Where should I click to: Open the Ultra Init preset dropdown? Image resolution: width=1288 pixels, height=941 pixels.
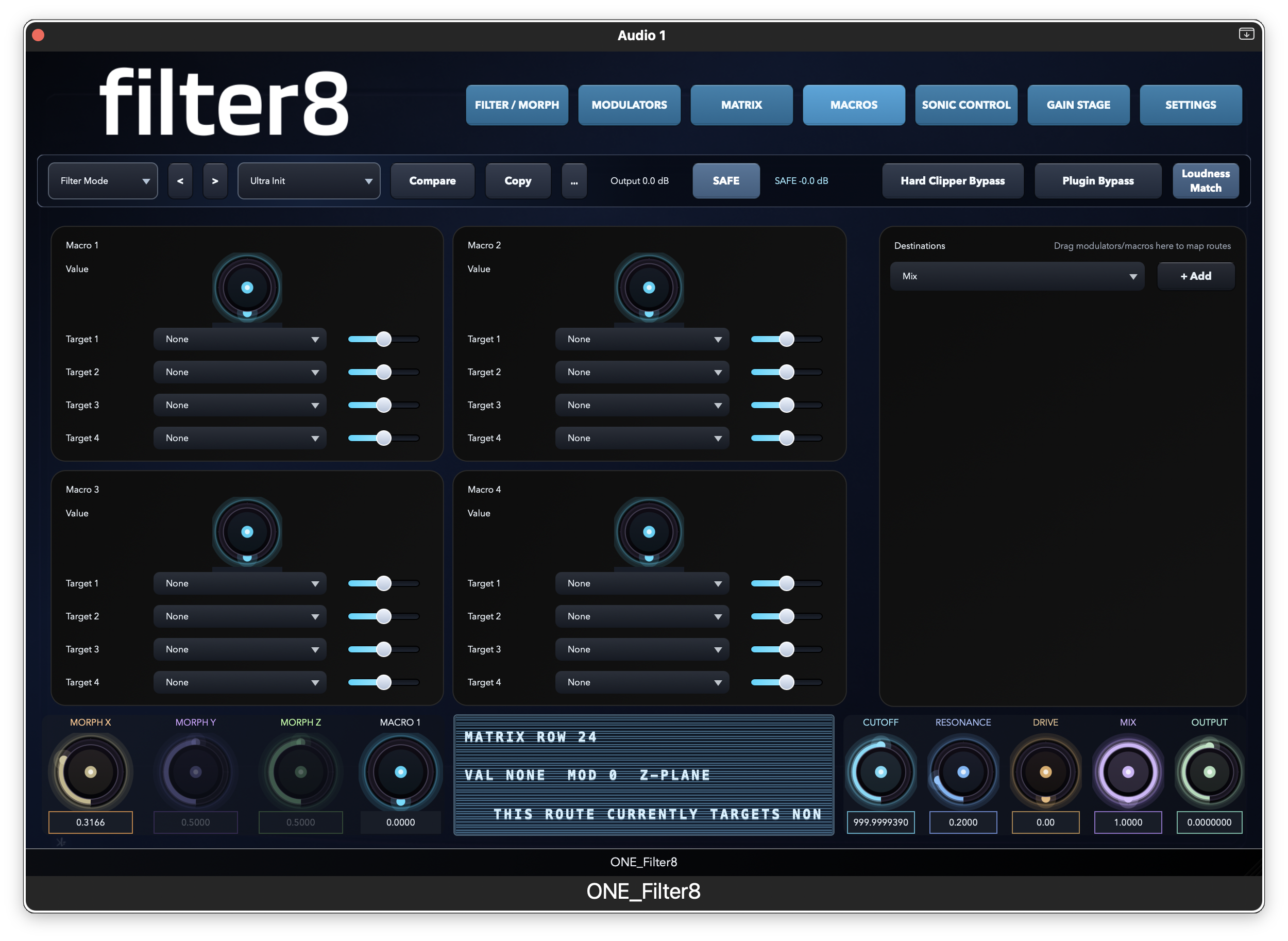[309, 180]
